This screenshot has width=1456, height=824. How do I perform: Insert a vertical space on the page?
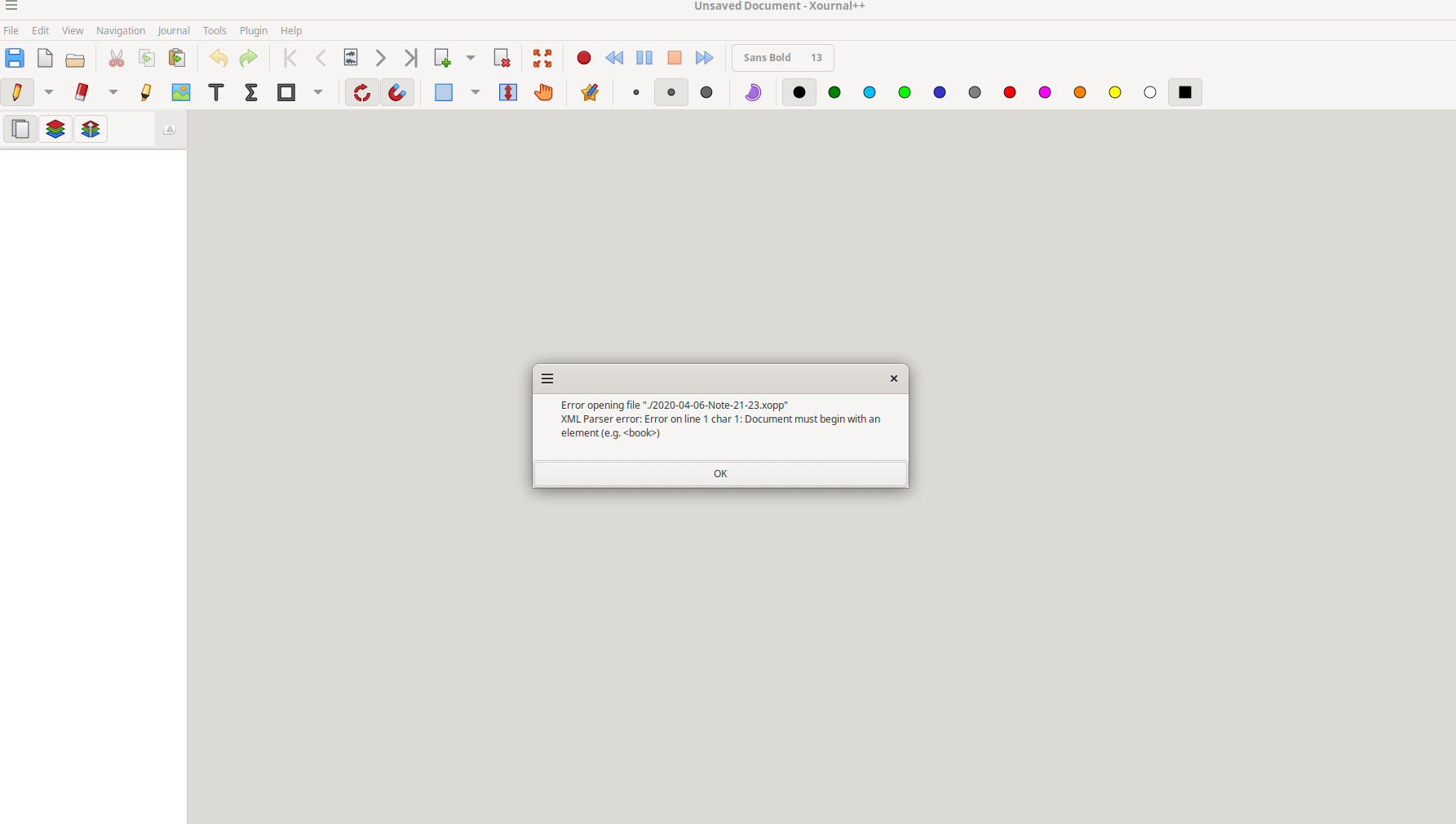507,92
